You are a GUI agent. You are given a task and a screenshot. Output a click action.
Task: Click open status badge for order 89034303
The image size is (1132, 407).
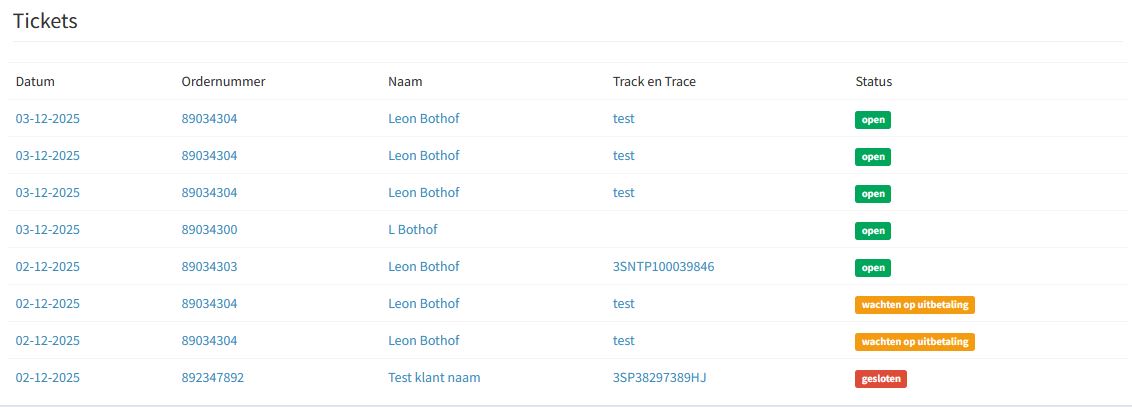point(872,268)
